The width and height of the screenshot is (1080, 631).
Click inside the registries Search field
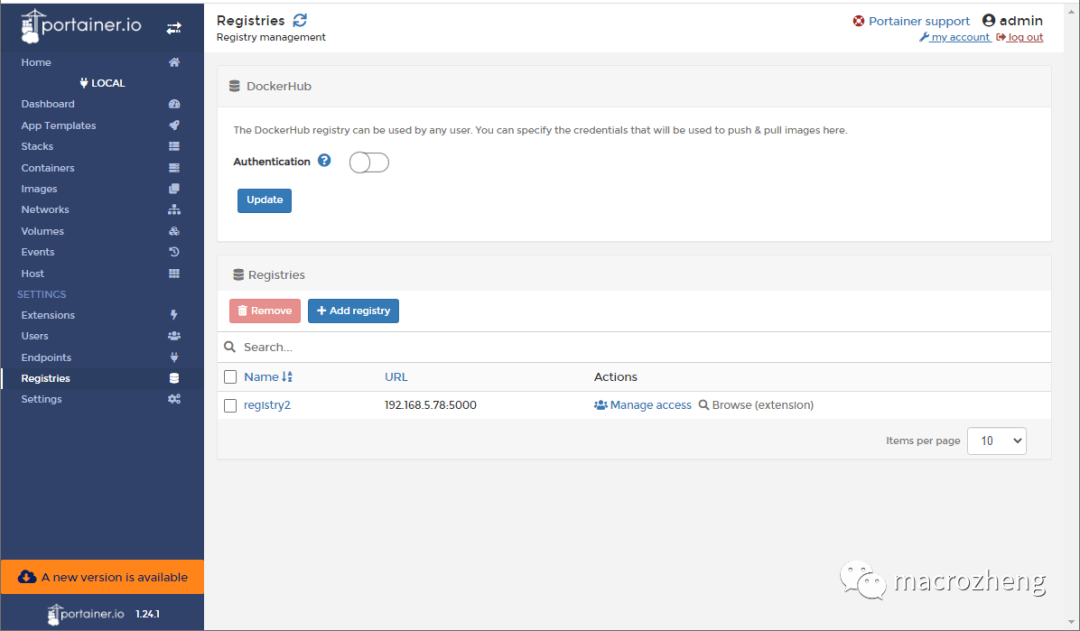coord(634,347)
